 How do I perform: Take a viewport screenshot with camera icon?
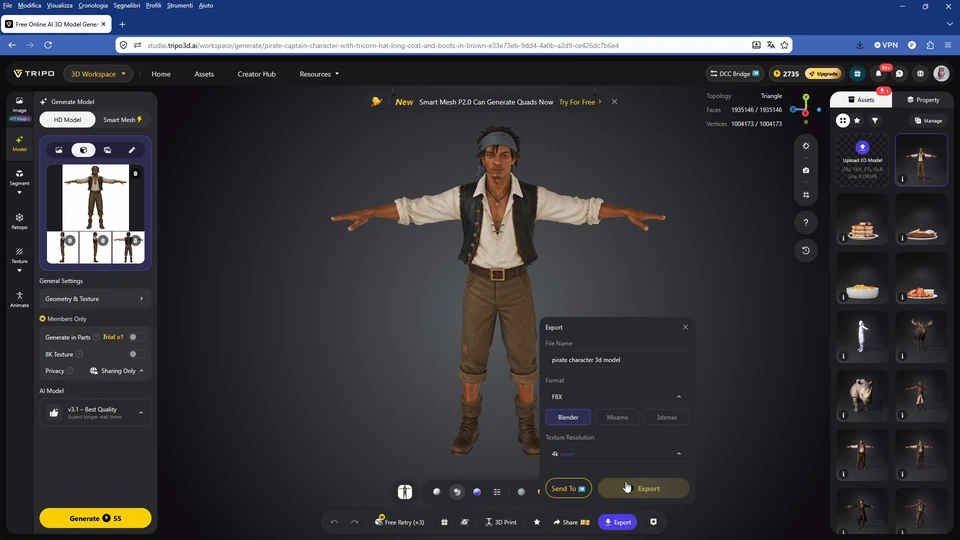tap(806, 170)
